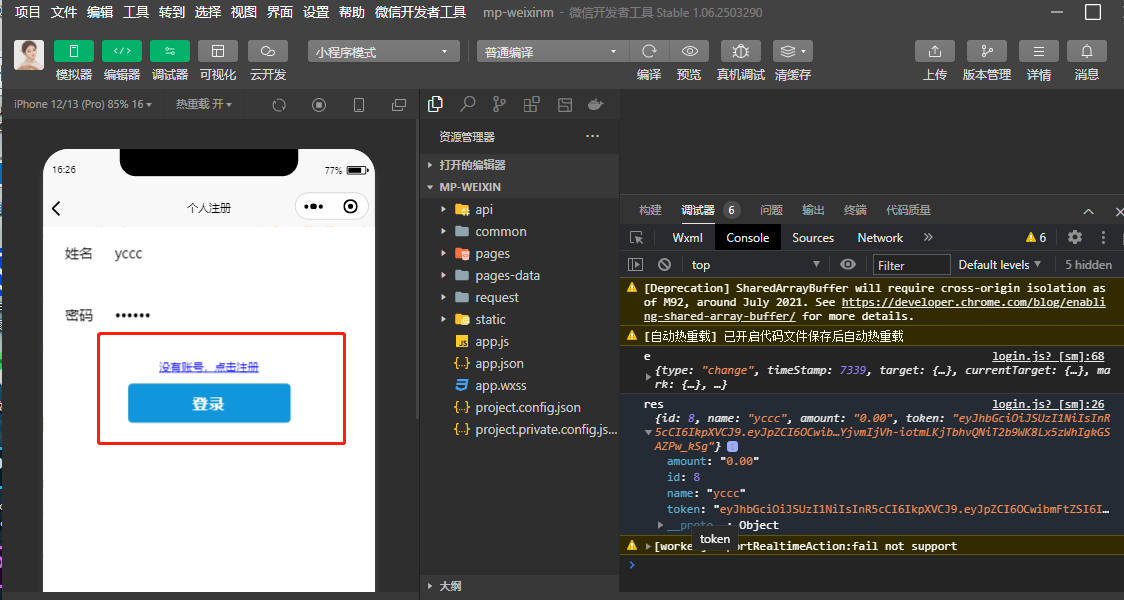Open the 上传 upload icon
The image size is (1124, 600).
(935, 52)
